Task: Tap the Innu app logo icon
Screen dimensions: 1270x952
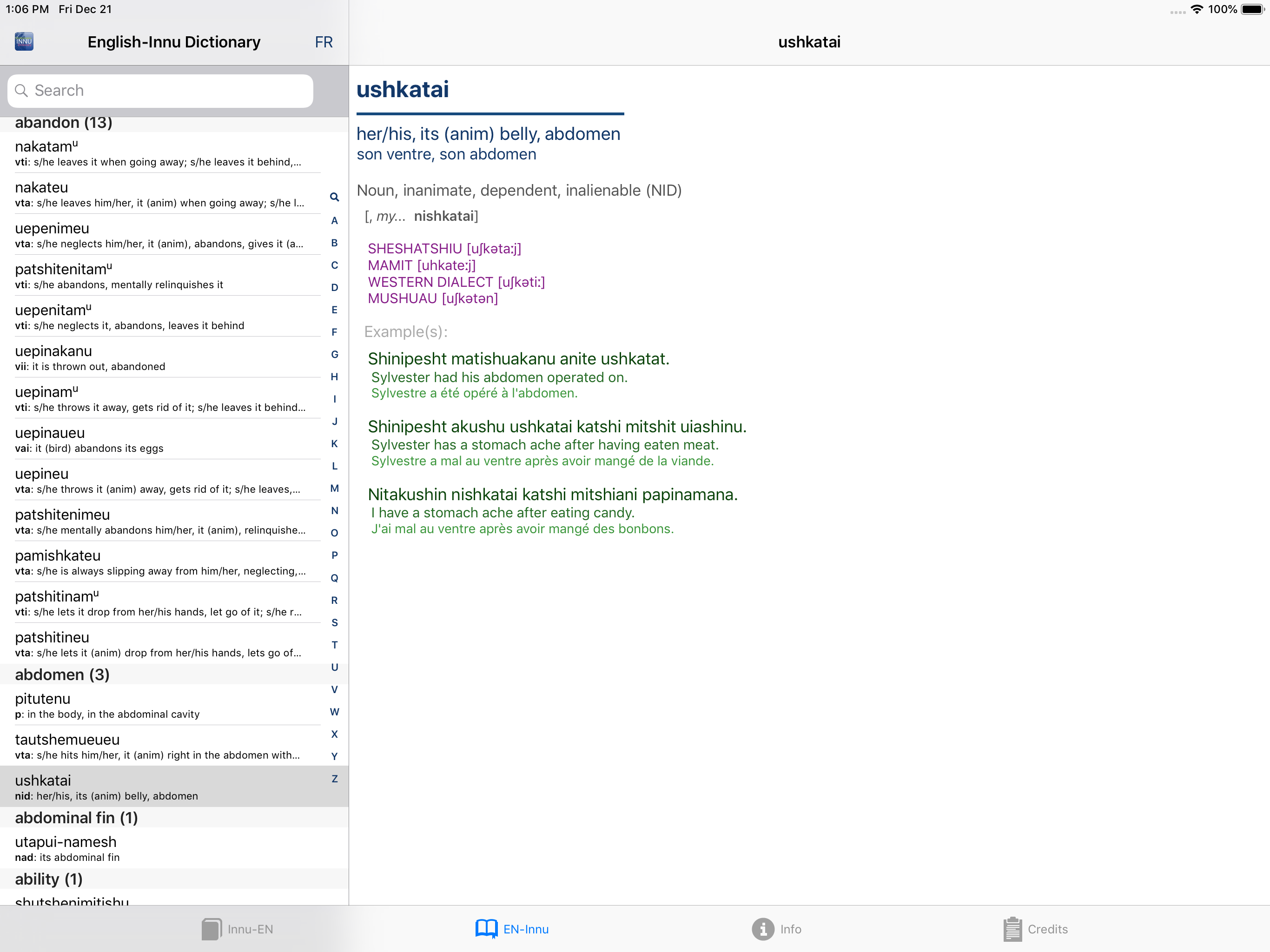Action: [x=24, y=41]
